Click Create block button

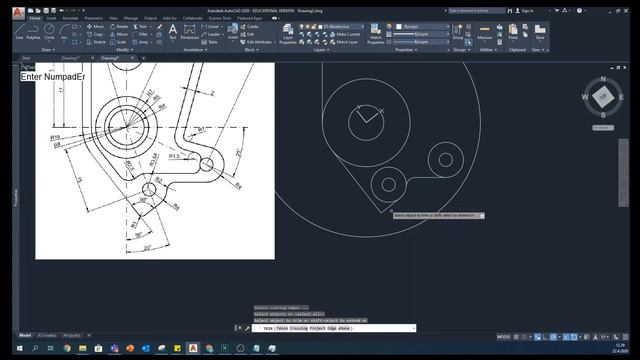pyautogui.click(x=249, y=27)
